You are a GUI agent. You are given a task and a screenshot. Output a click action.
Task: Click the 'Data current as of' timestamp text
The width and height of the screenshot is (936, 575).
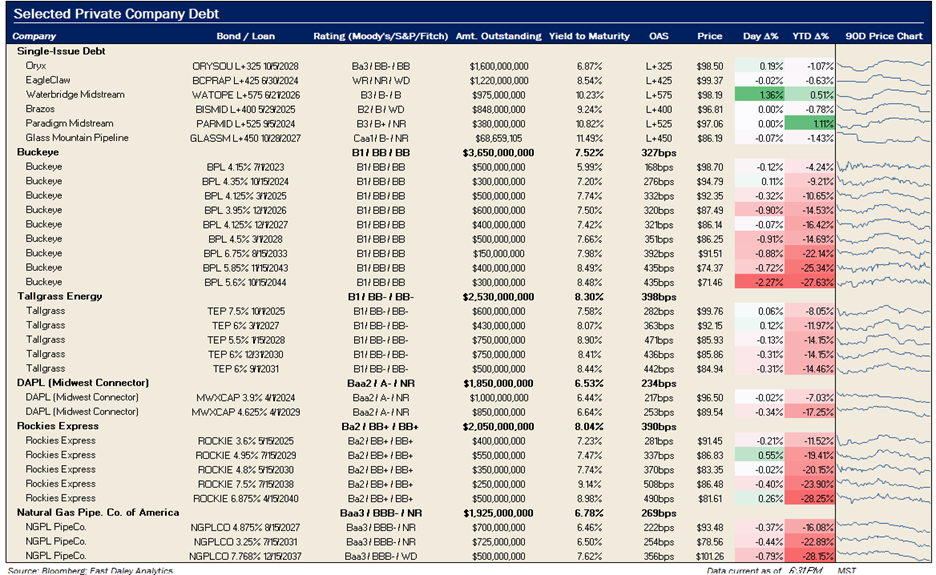coord(744,570)
